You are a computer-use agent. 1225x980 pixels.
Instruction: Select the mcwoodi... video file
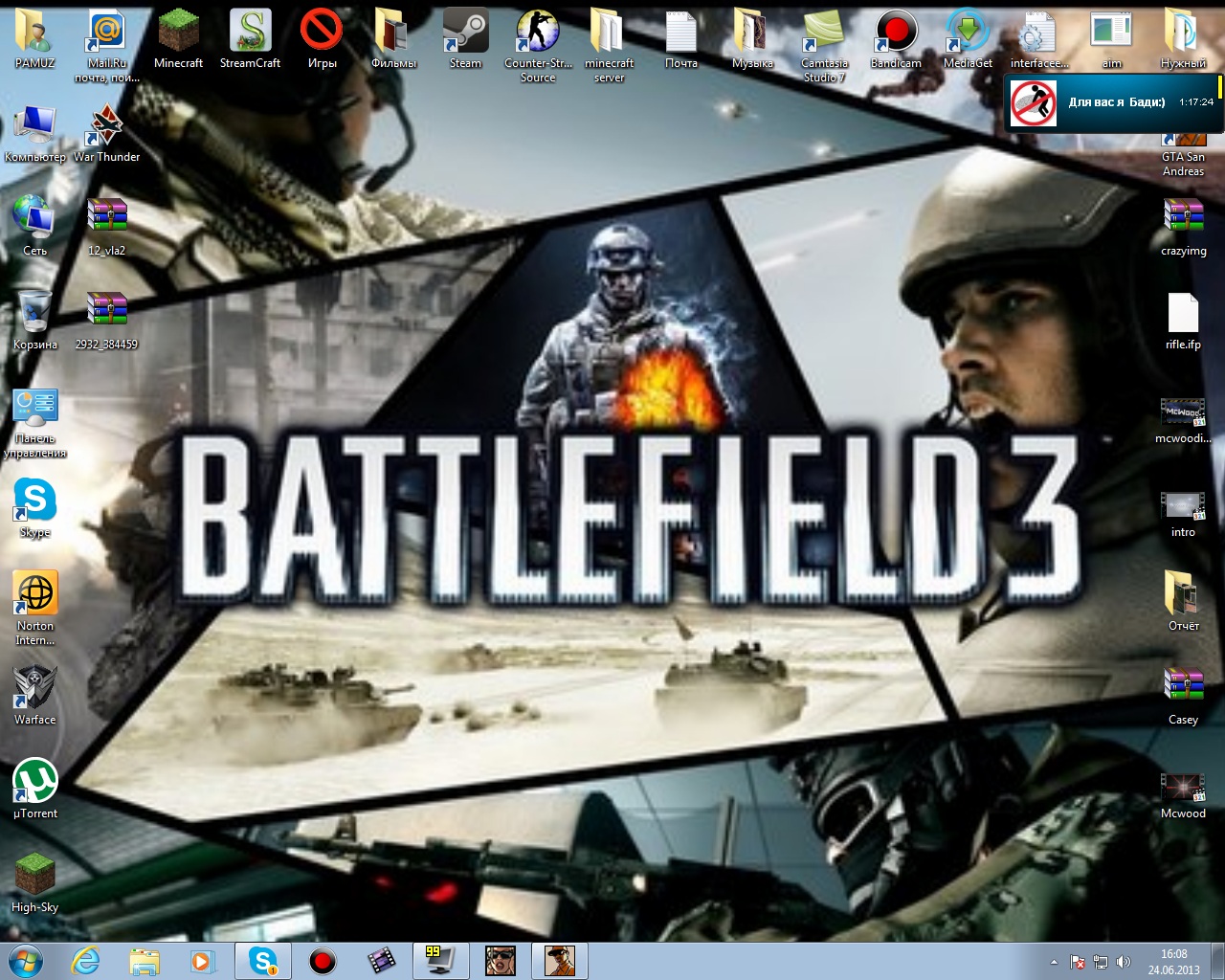click(x=1183, y=419)
